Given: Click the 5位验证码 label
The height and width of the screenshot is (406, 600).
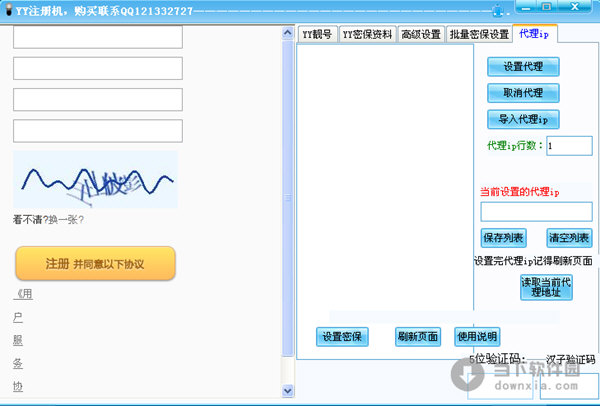Looking at the screenshot, I should click(497, 360).
